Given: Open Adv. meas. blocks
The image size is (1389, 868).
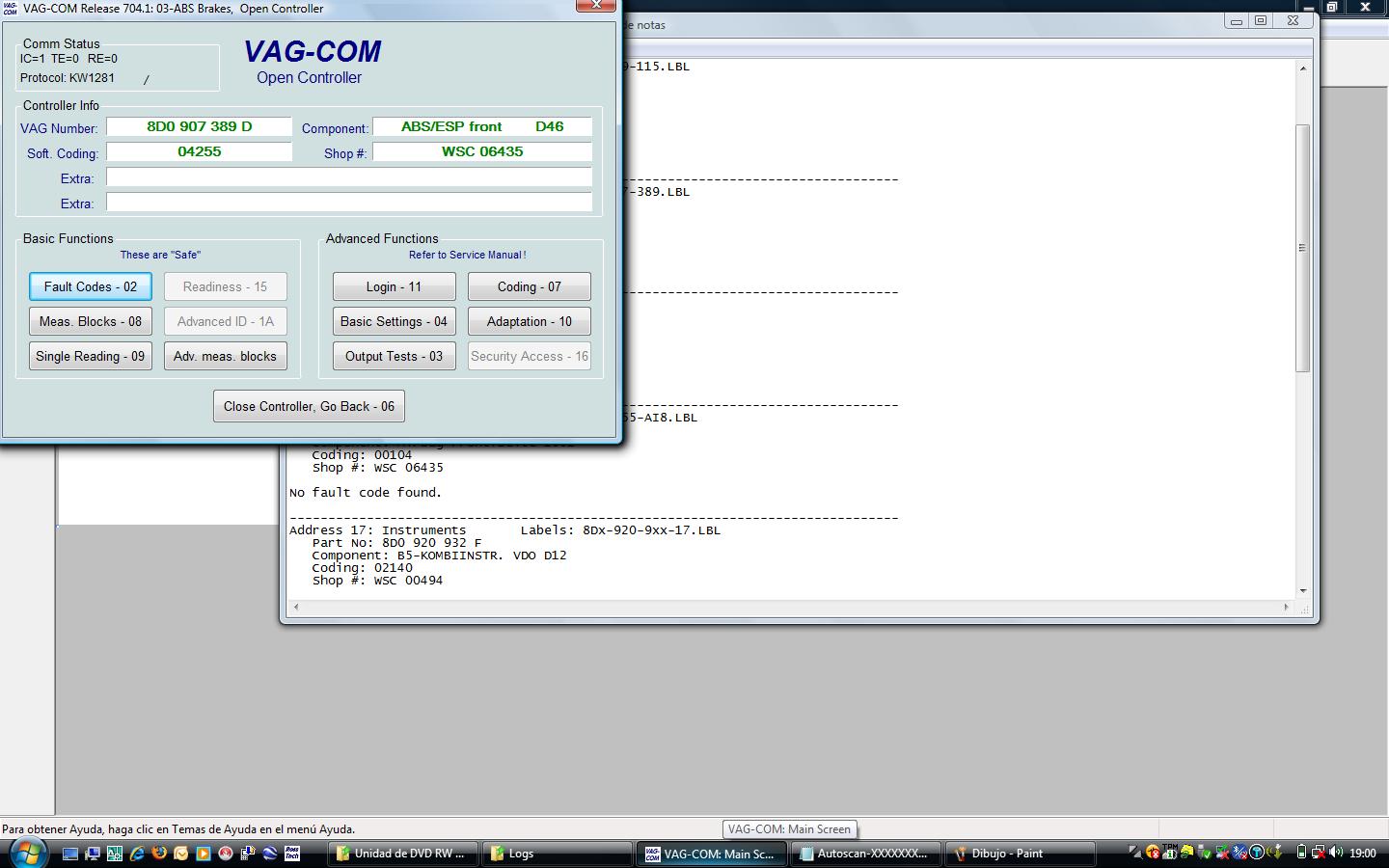Looking at the screenshot, I should [225, 356].
